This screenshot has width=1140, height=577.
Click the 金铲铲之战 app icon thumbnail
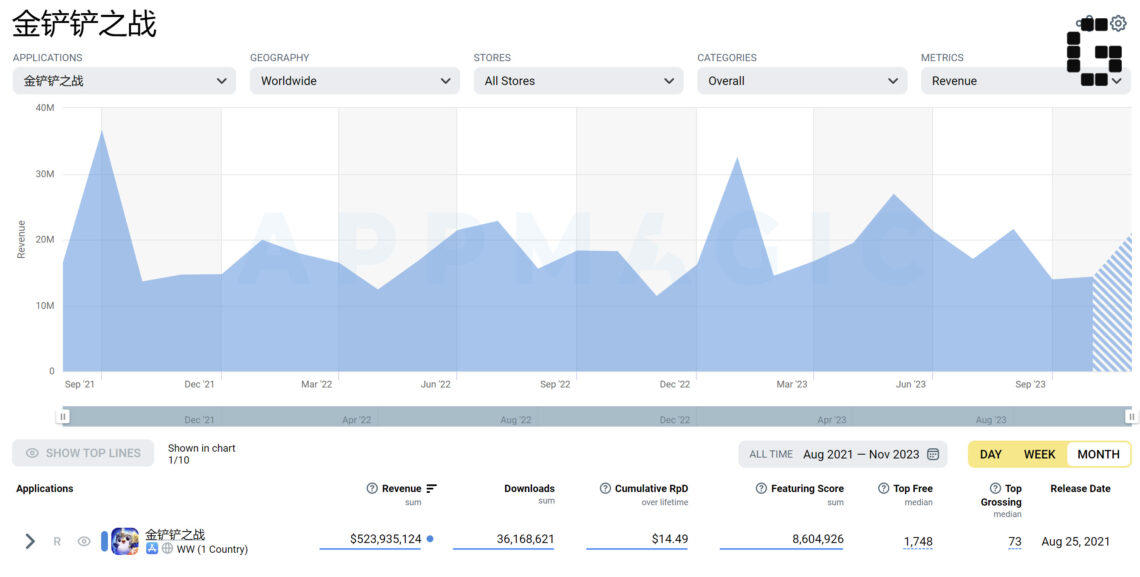[124, 541]
